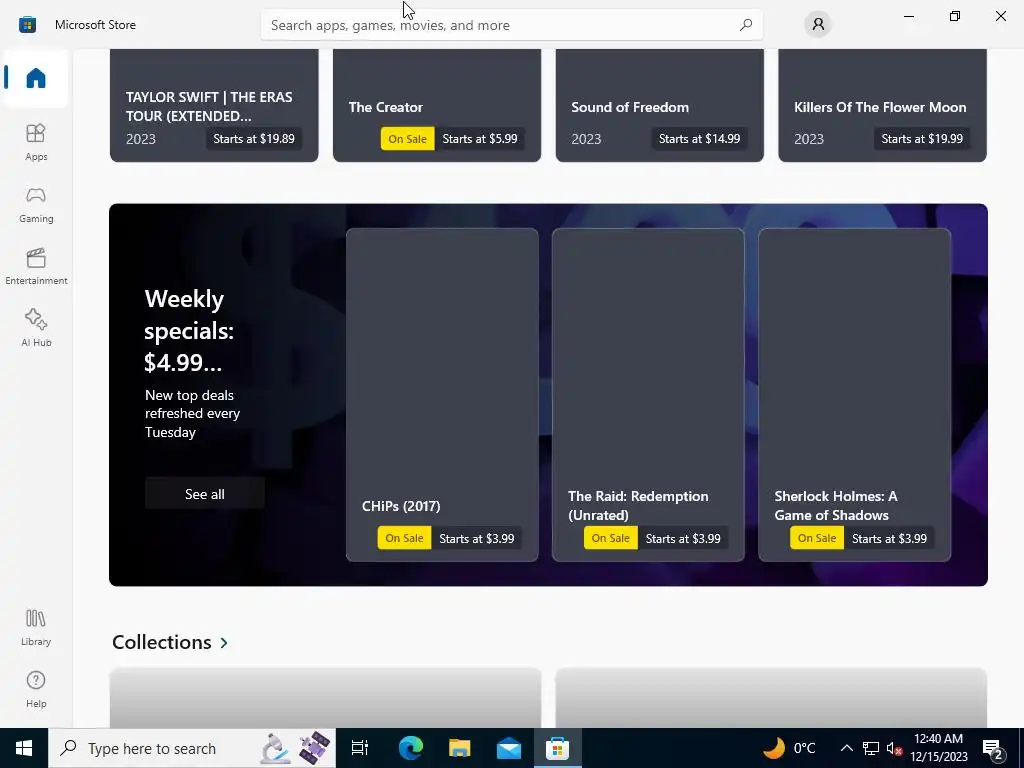Open Task View on the taskbar
Viewport: 1024px width, 768px height.
[x=360, y=748]
